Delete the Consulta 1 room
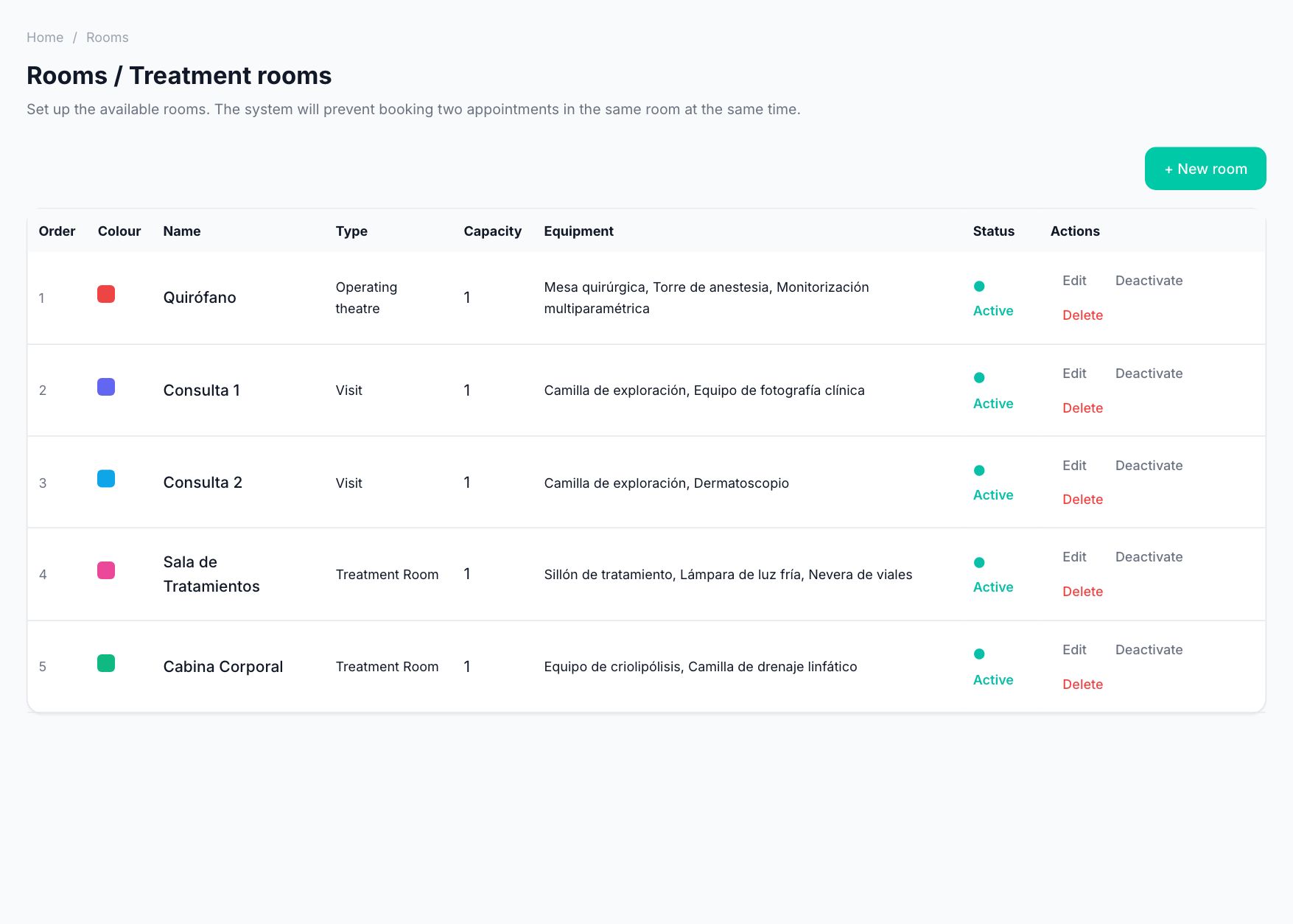The width and height of the screenshot is (1293, 924). [1082, 408]
